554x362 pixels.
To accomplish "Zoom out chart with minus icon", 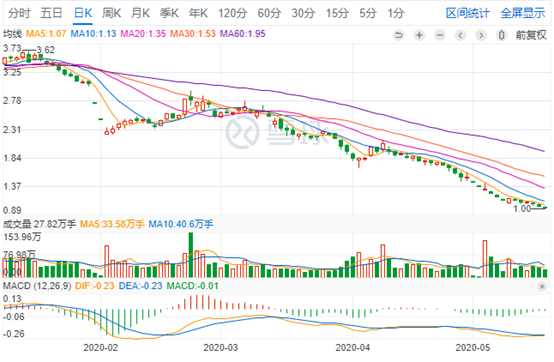I will [440, 35].
